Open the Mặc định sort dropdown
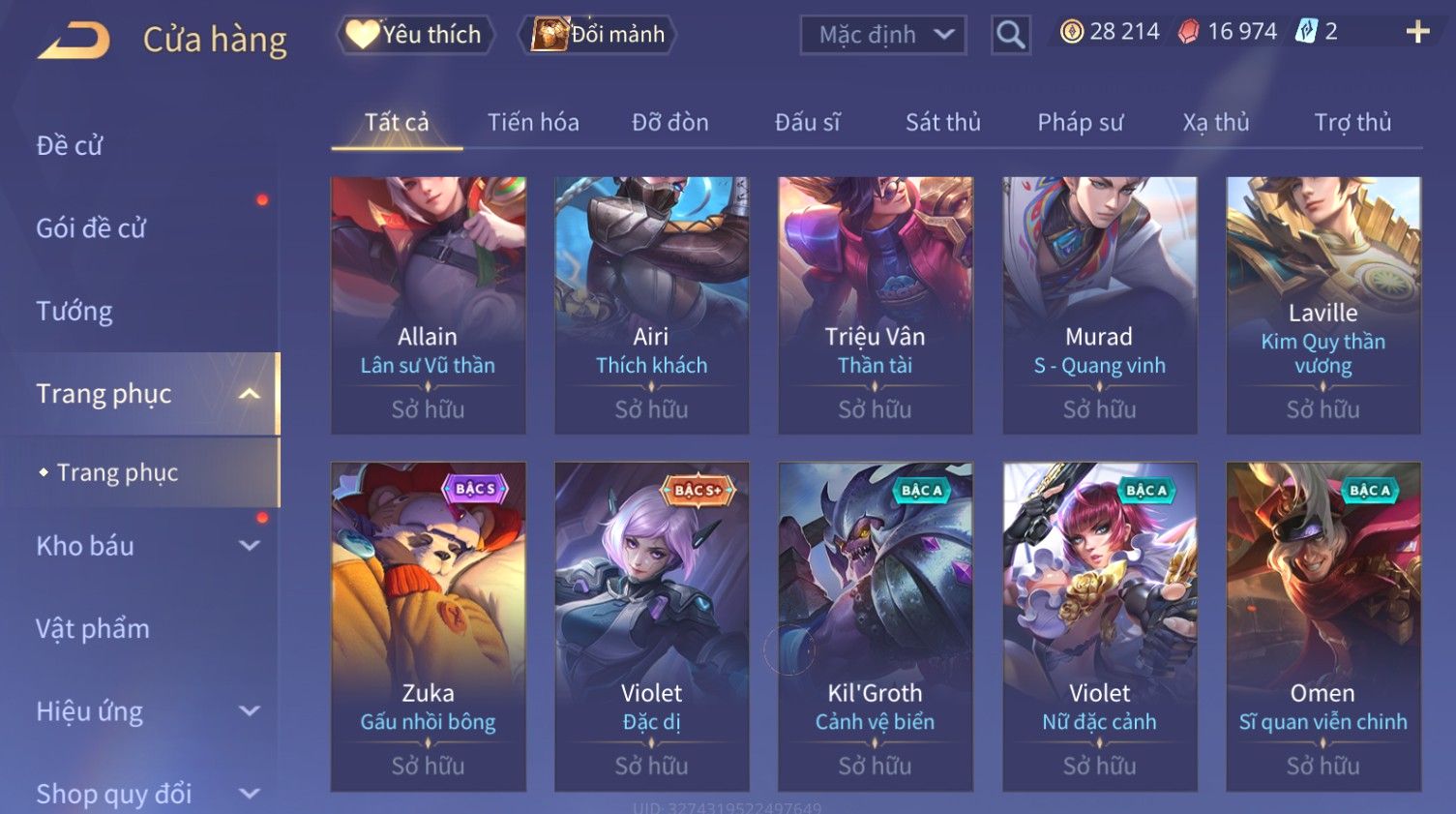The width and height of the screenshot is (1456, 814). (x=883, y=35)
